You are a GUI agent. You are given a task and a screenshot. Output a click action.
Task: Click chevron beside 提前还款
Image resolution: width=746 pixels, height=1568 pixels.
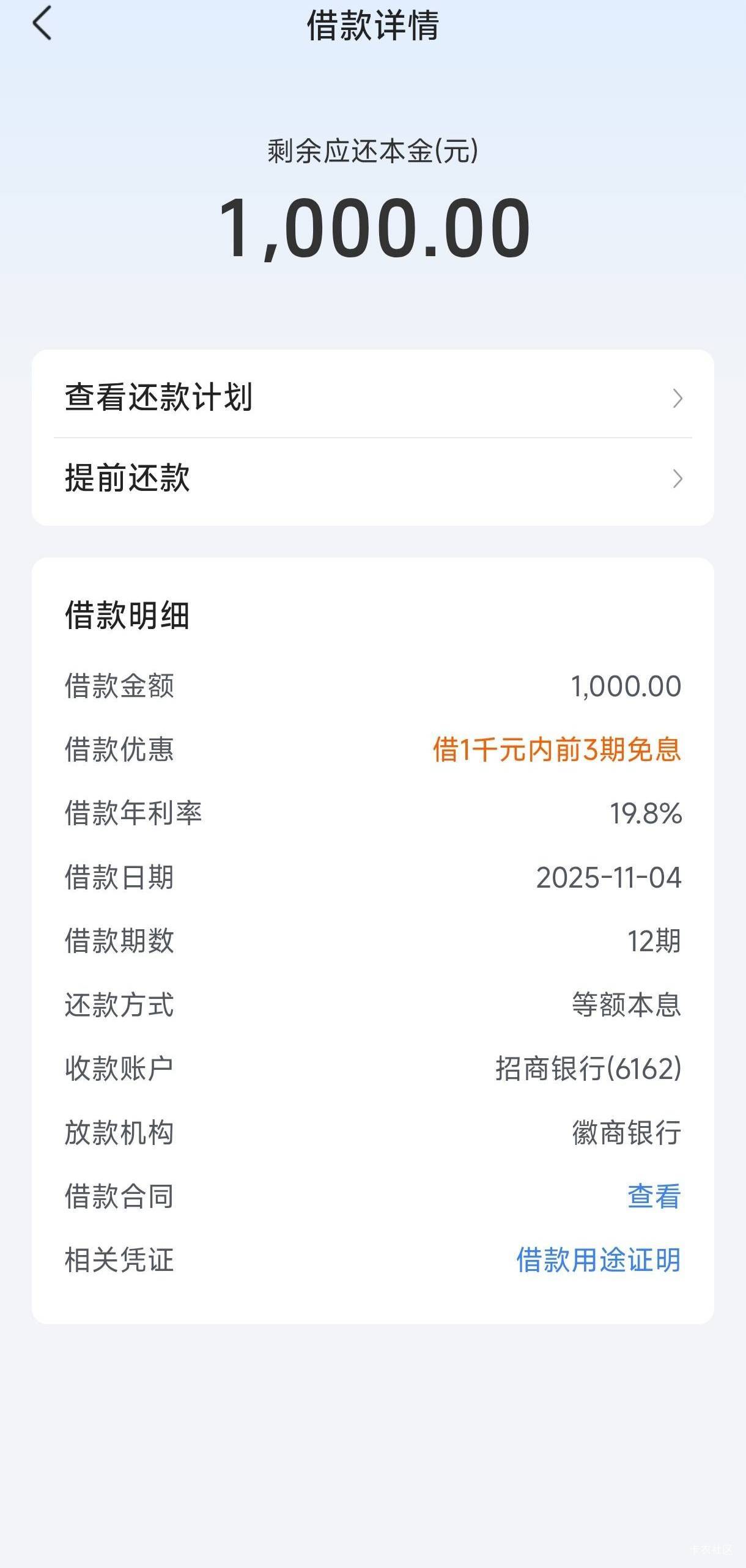(677, 479)
